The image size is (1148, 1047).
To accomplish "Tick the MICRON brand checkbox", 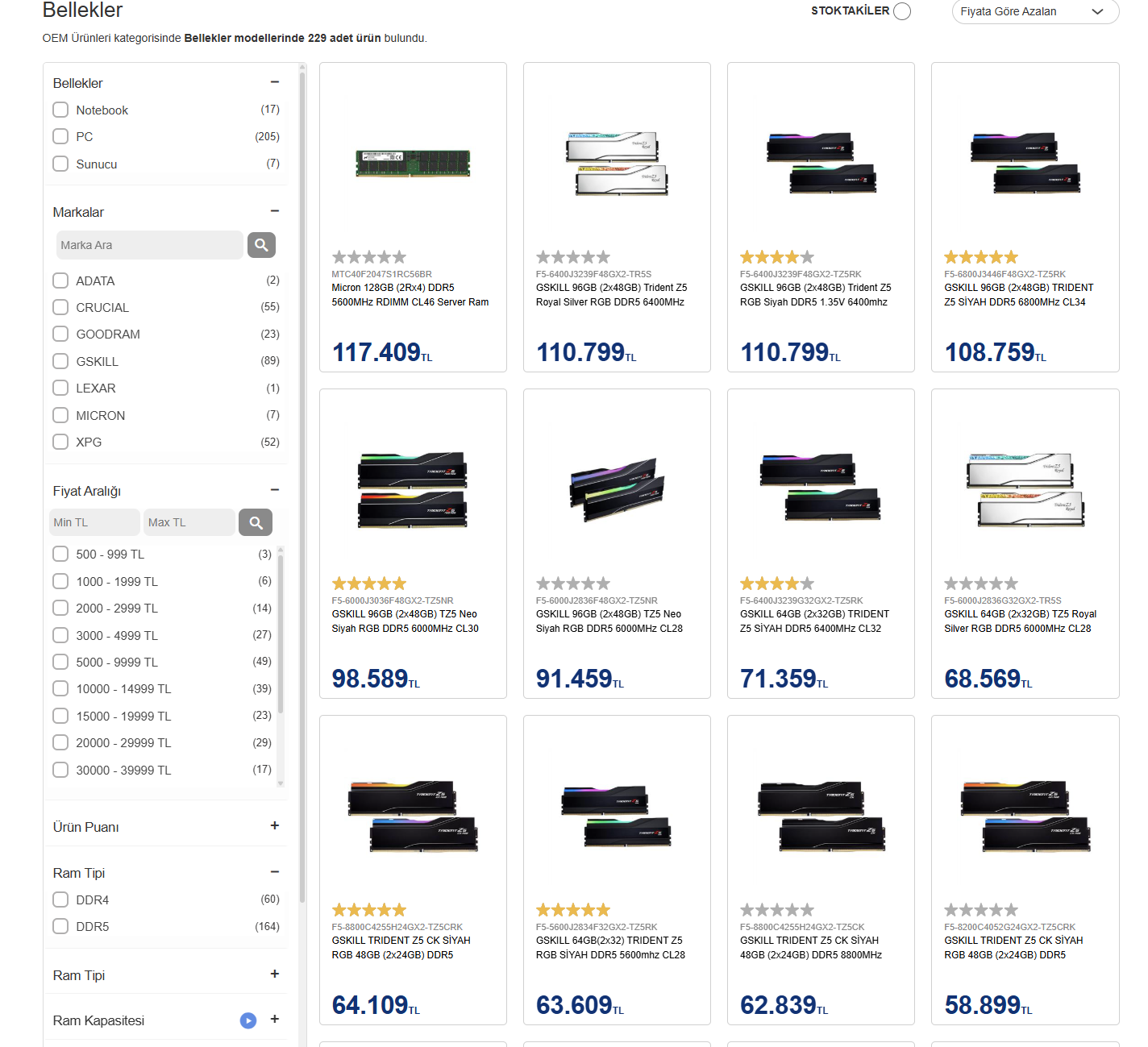I will coord(60,415).
